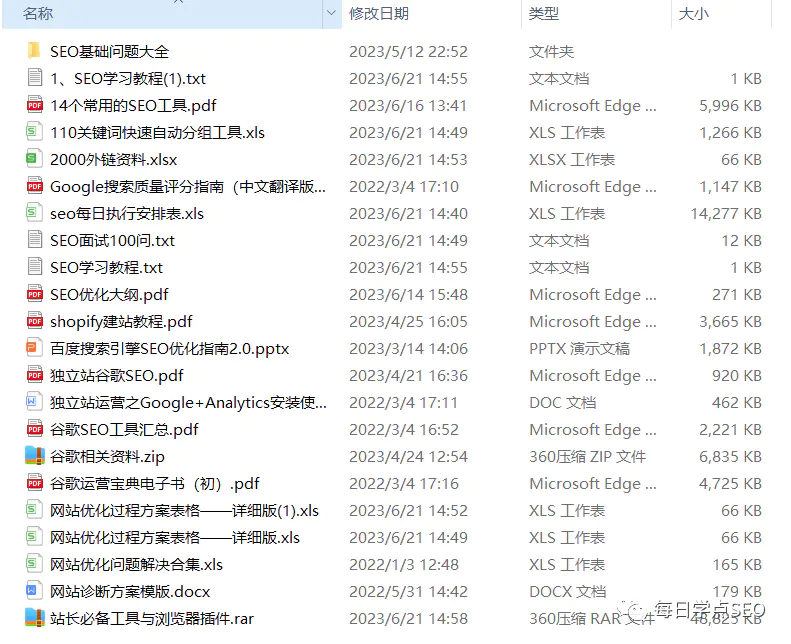
Task: Click the type 360压缩 ZIP 文件
Action: (588, 457)
